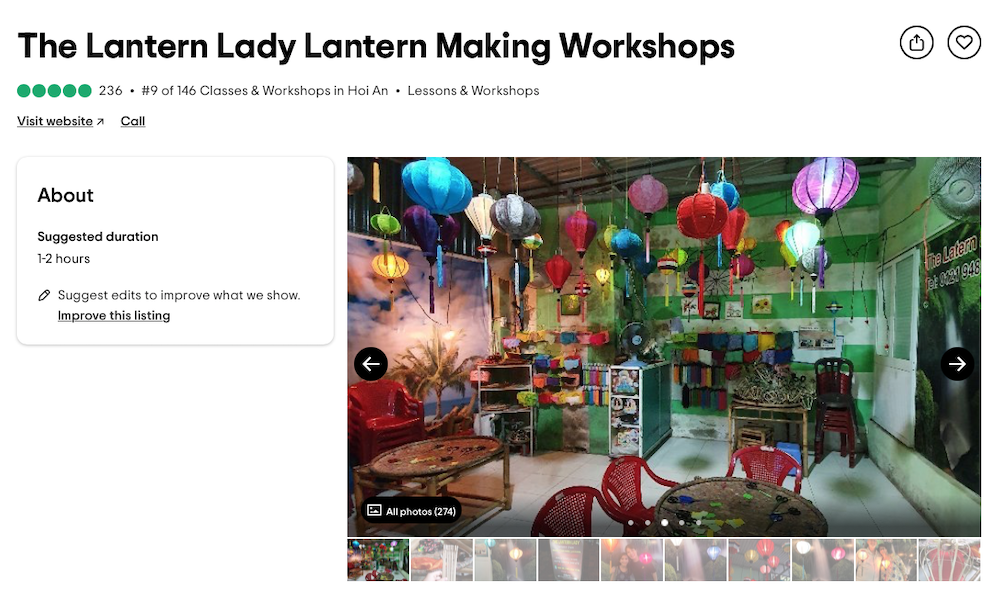Select the second photo thumbnail

pos(441,559)
